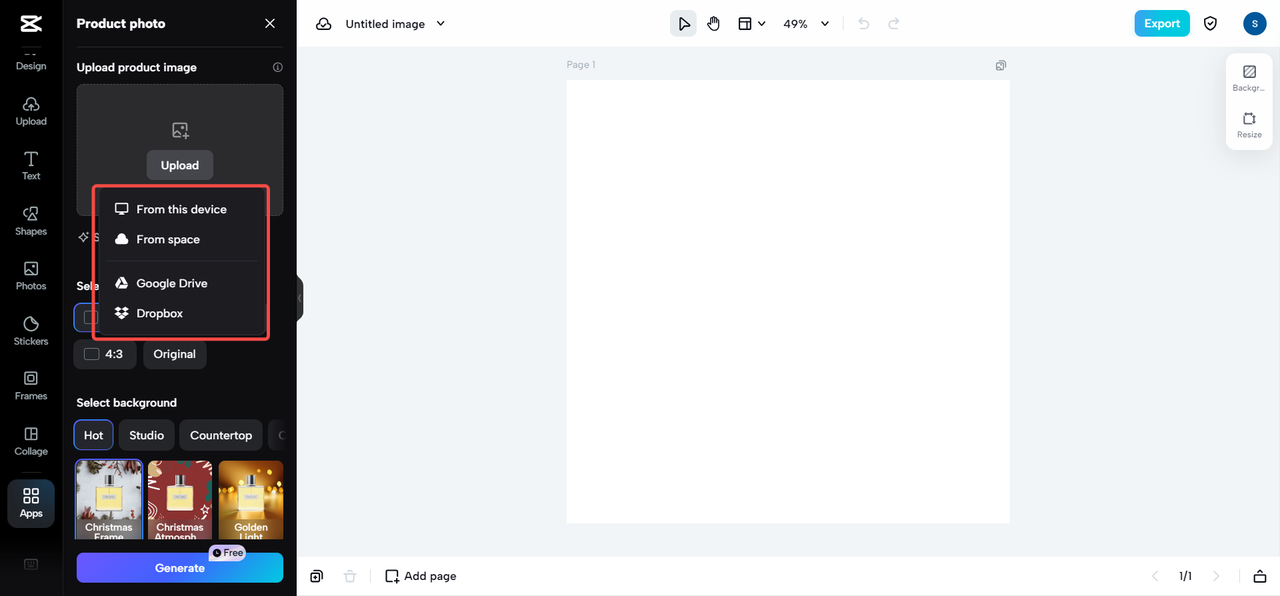Select Dropbox upload source
The width and height of the screenshot is (1280, 596).
[181, 313]
